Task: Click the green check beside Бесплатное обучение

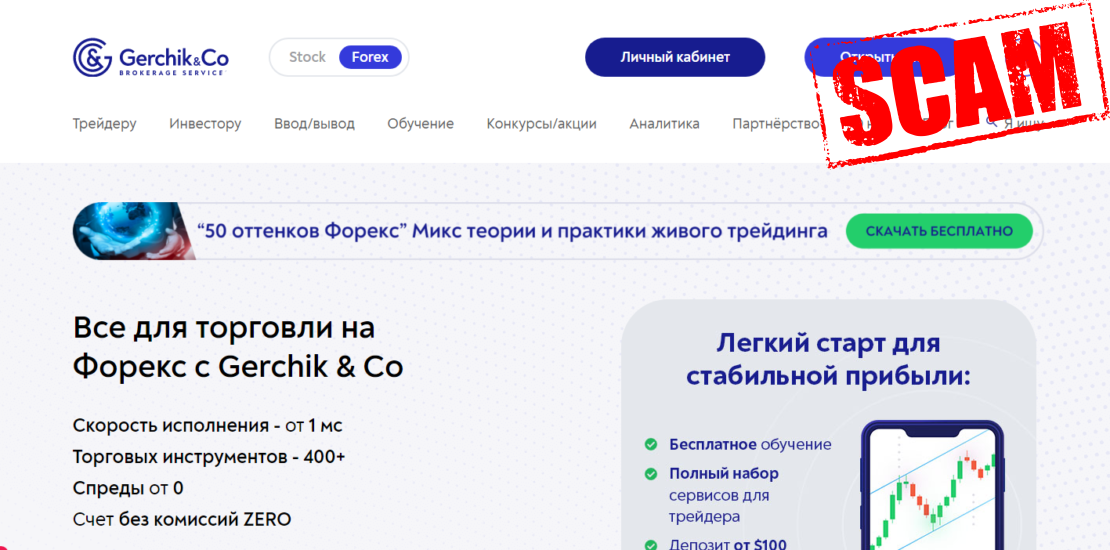Action: pos(650,445)
